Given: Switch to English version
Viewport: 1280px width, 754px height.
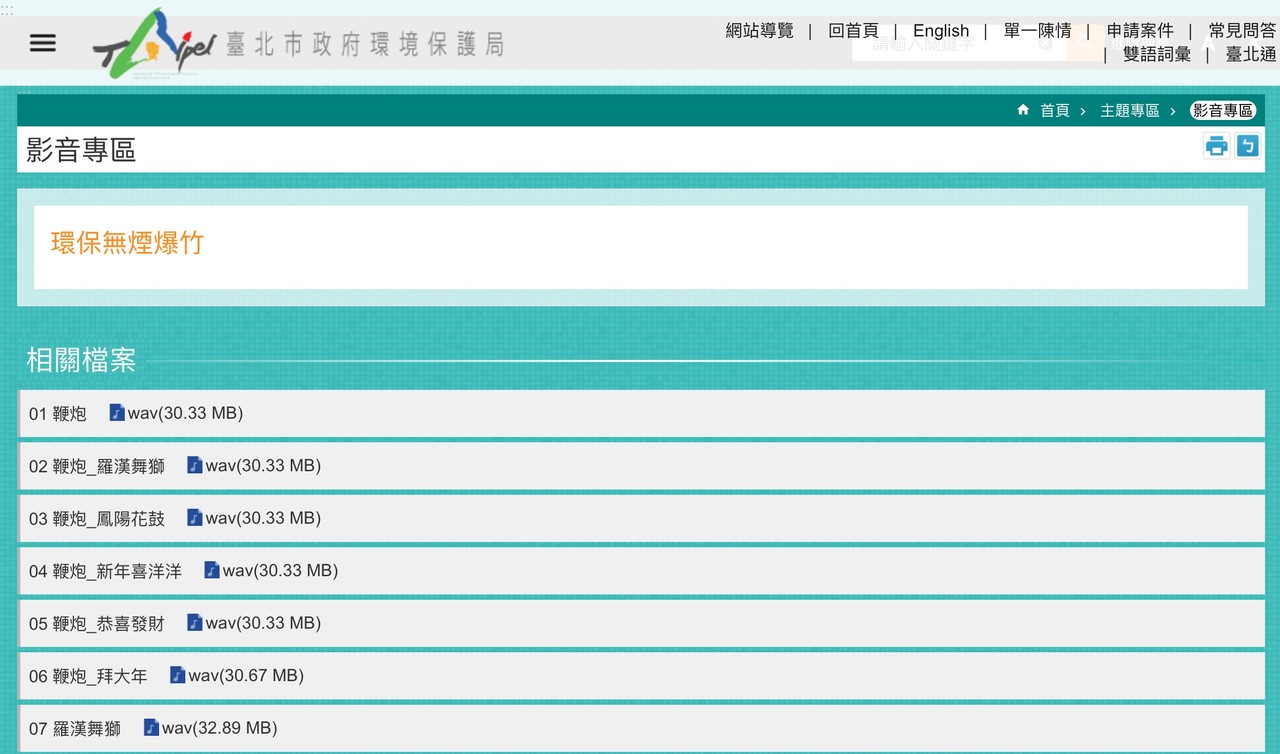Looking at the screenshot, I should pos(940,31).
